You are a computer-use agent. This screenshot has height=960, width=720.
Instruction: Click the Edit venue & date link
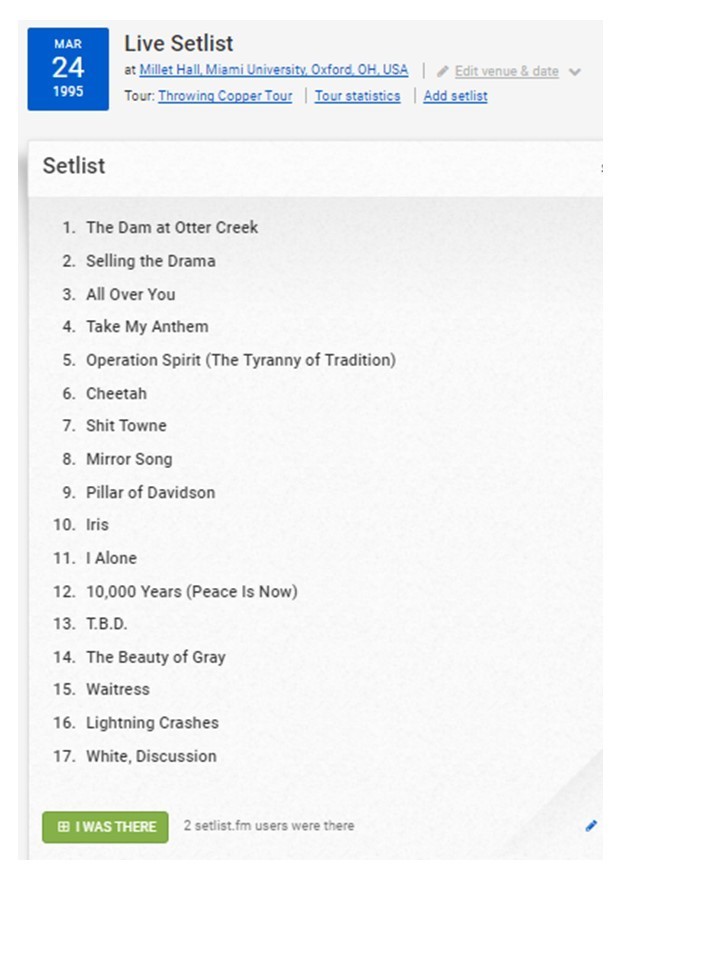(x=506, y=72)
